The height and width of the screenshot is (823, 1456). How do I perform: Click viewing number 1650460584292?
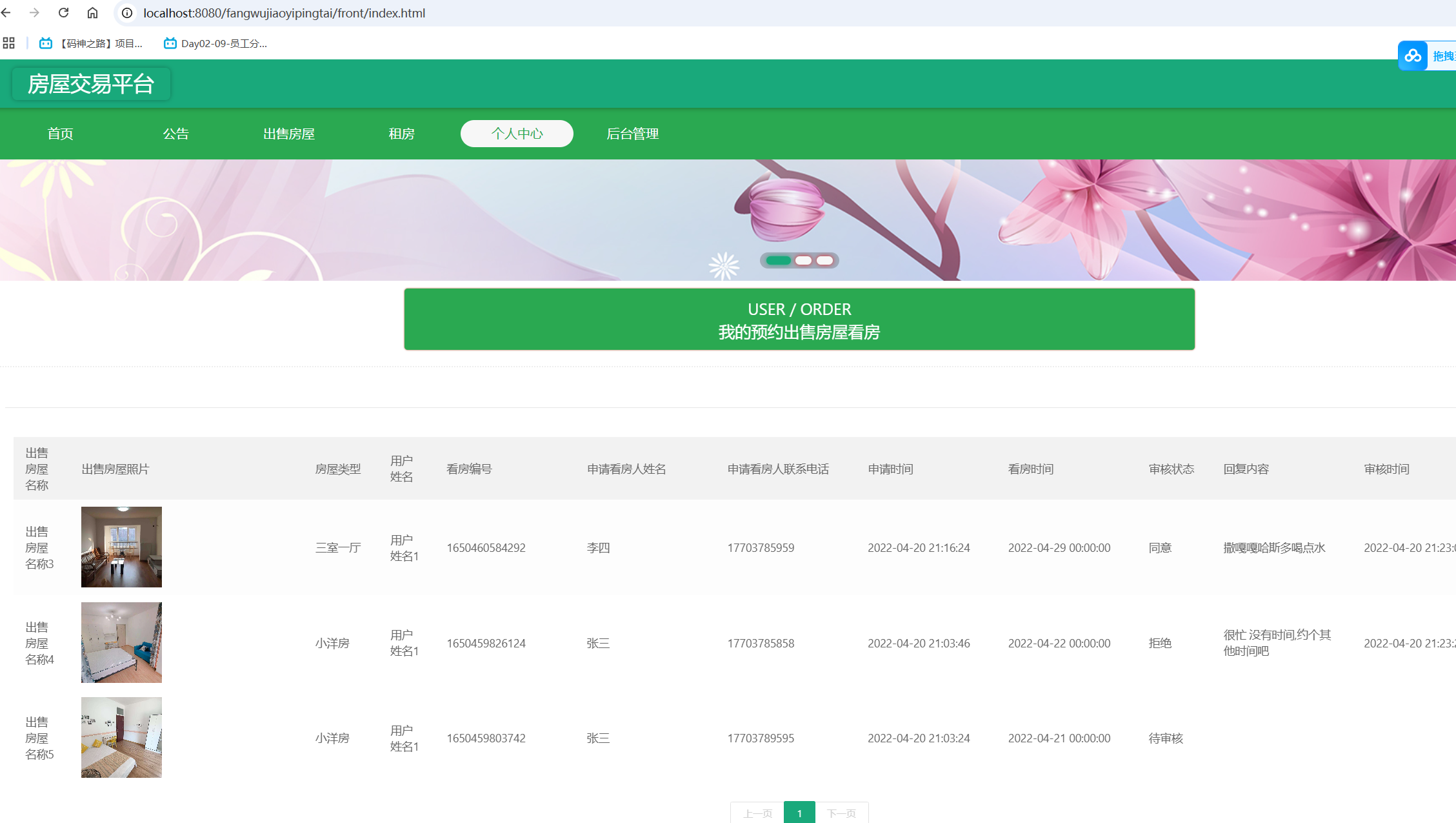click(486, 547)
